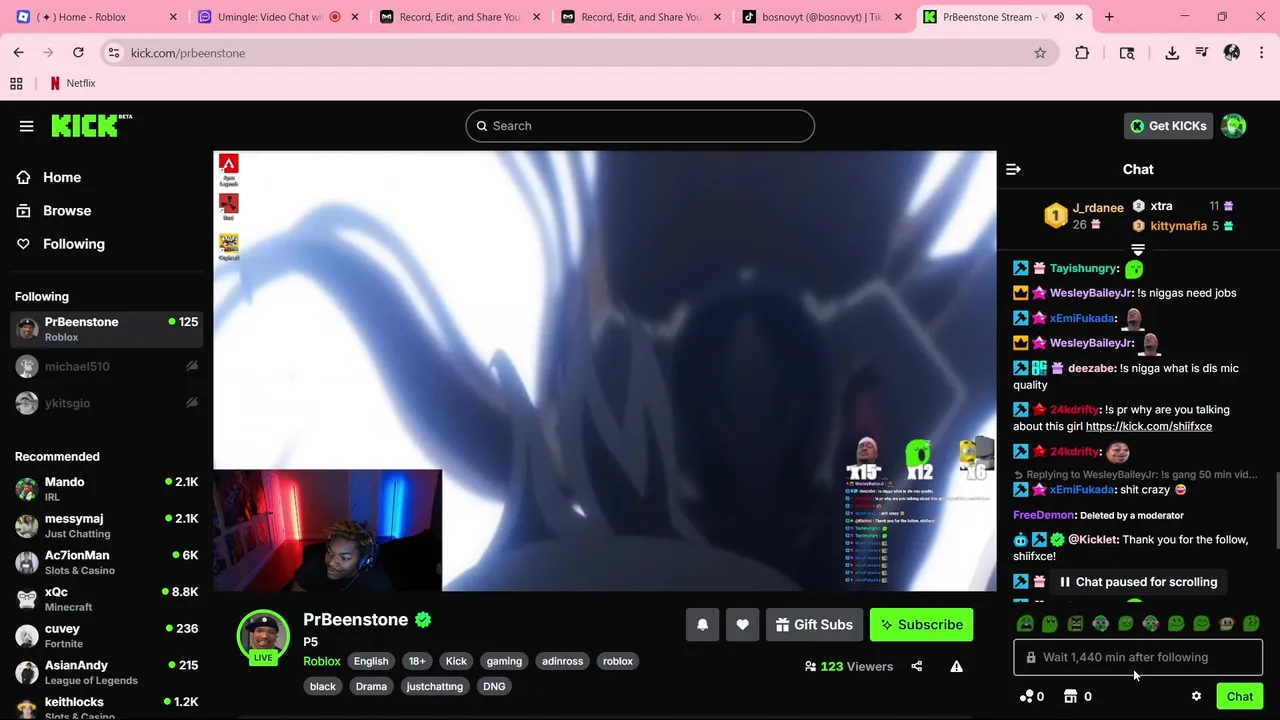
Task: Select the 18+ tag
Action: point(417,661)
